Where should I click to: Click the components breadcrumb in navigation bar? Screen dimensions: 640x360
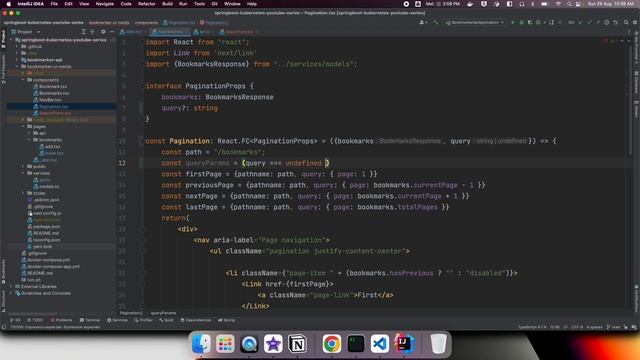click(146, 22)
